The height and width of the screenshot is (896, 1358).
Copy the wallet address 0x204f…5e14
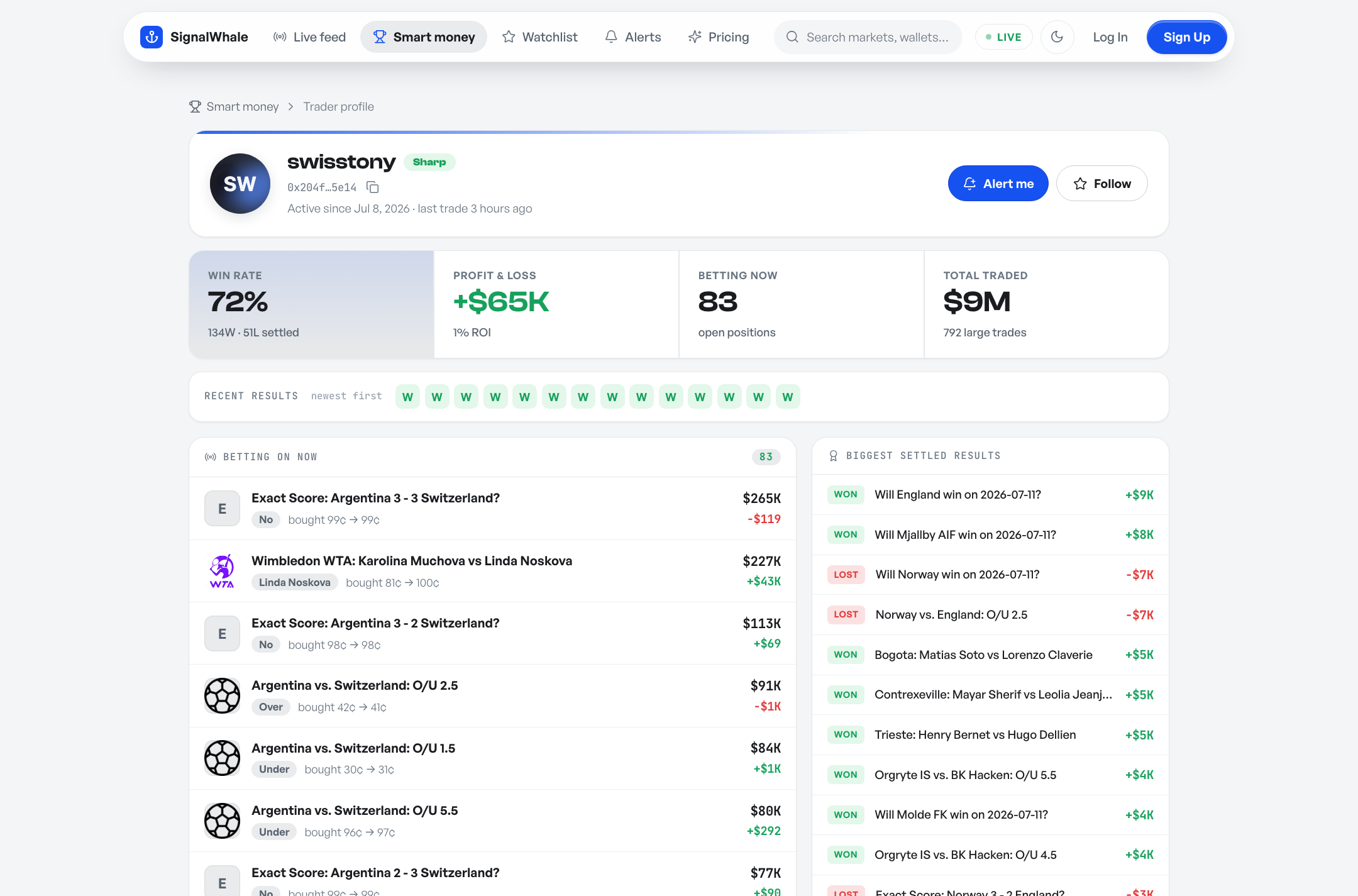pos(373,187)
